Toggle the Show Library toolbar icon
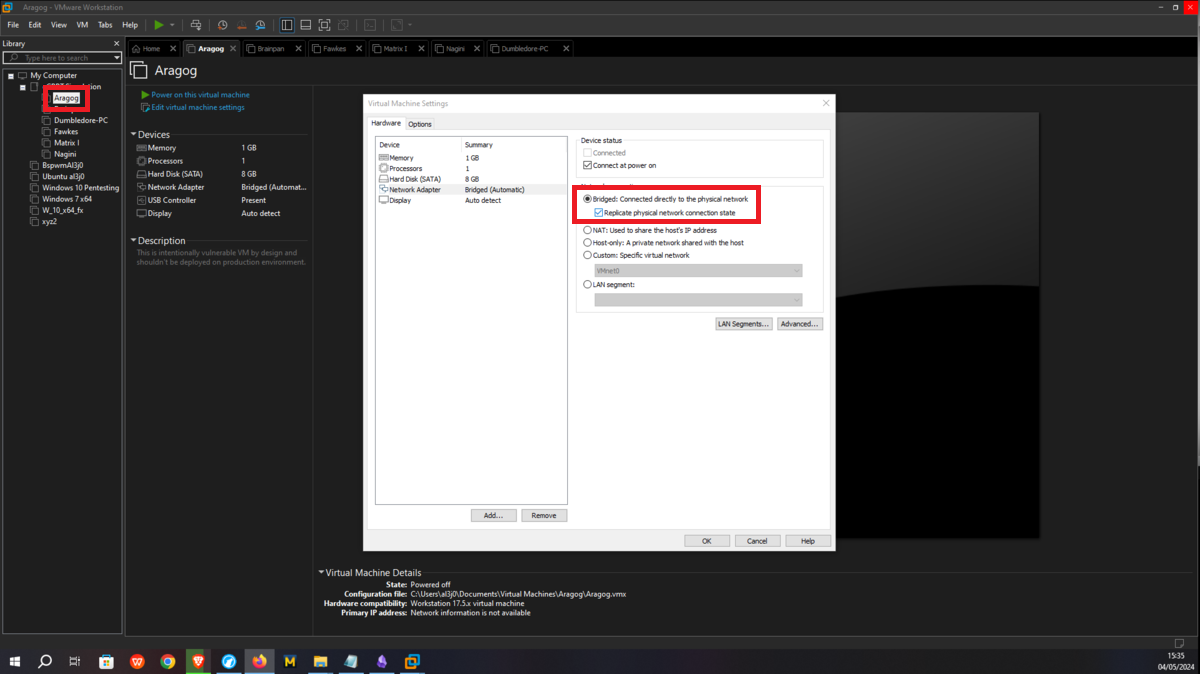The width and height of the screenshot is (1200, 674). pos(287,24)
